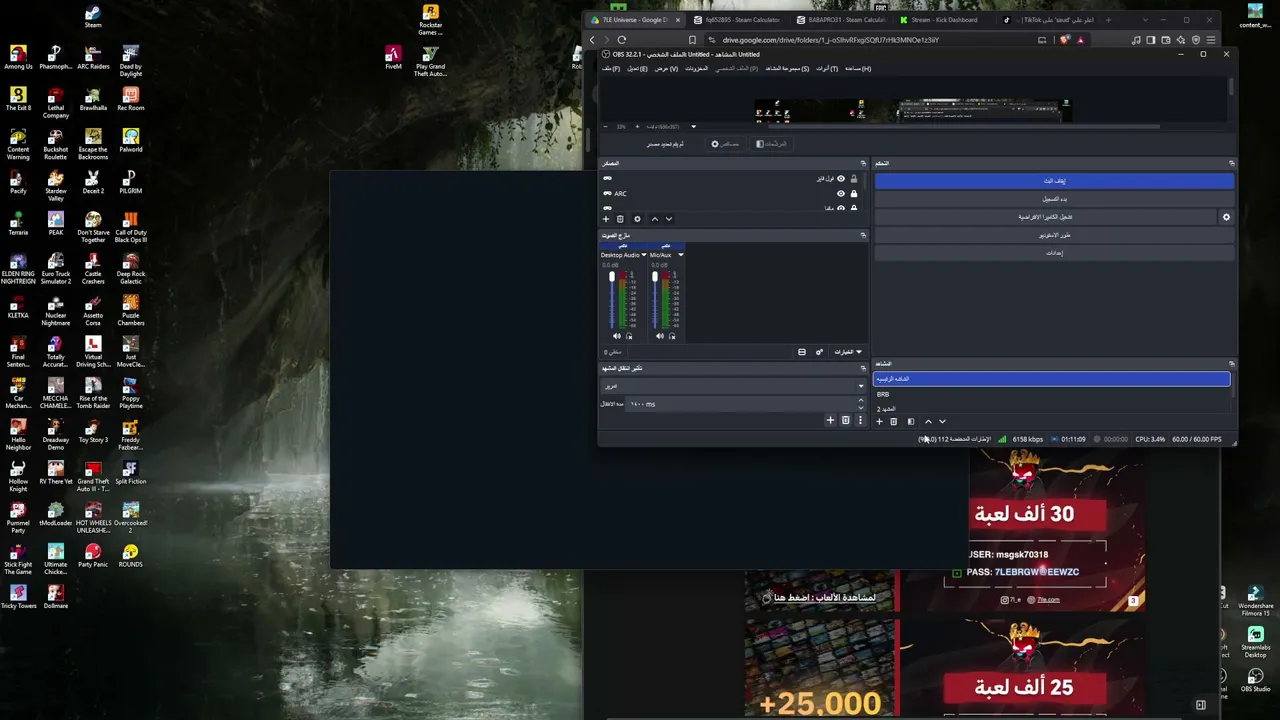Open the browser hamburger menu
The width and height of the screenshot is (1280, 720).
[x=1210, y=40]
